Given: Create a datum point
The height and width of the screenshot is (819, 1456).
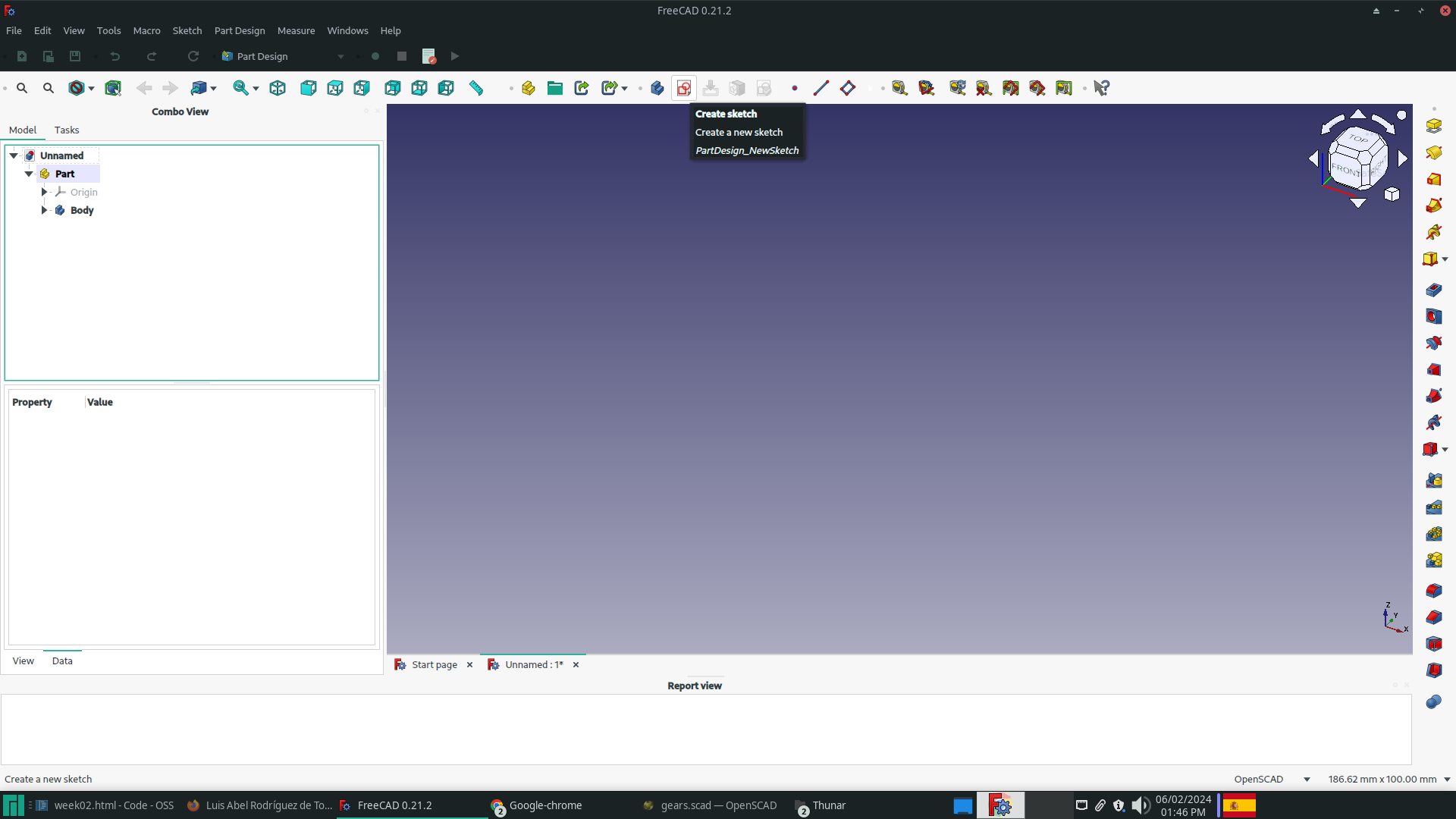Looking at the screenshot, I should click(x=795, y=88).
